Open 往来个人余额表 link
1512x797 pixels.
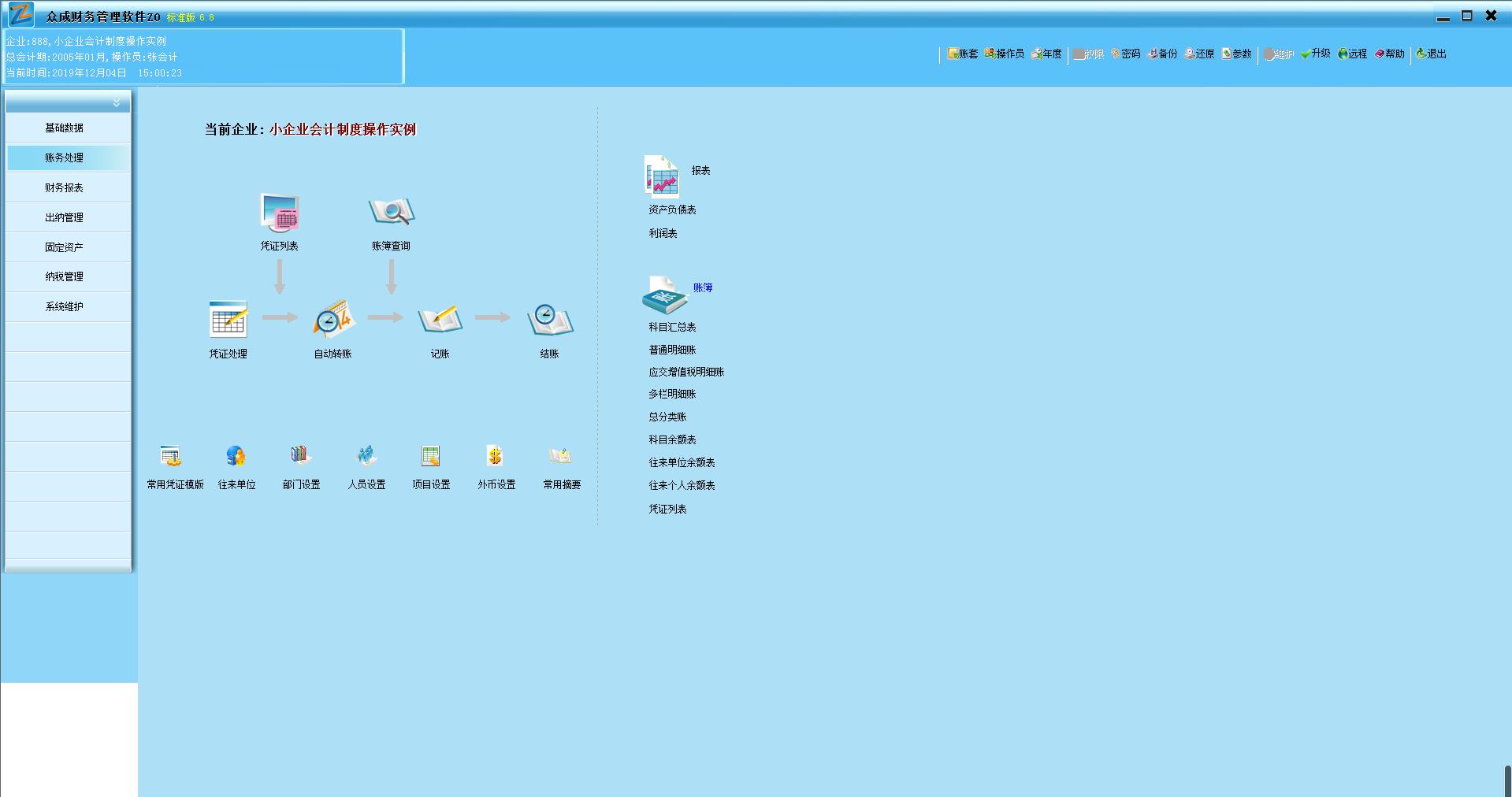tap(682, 485)
